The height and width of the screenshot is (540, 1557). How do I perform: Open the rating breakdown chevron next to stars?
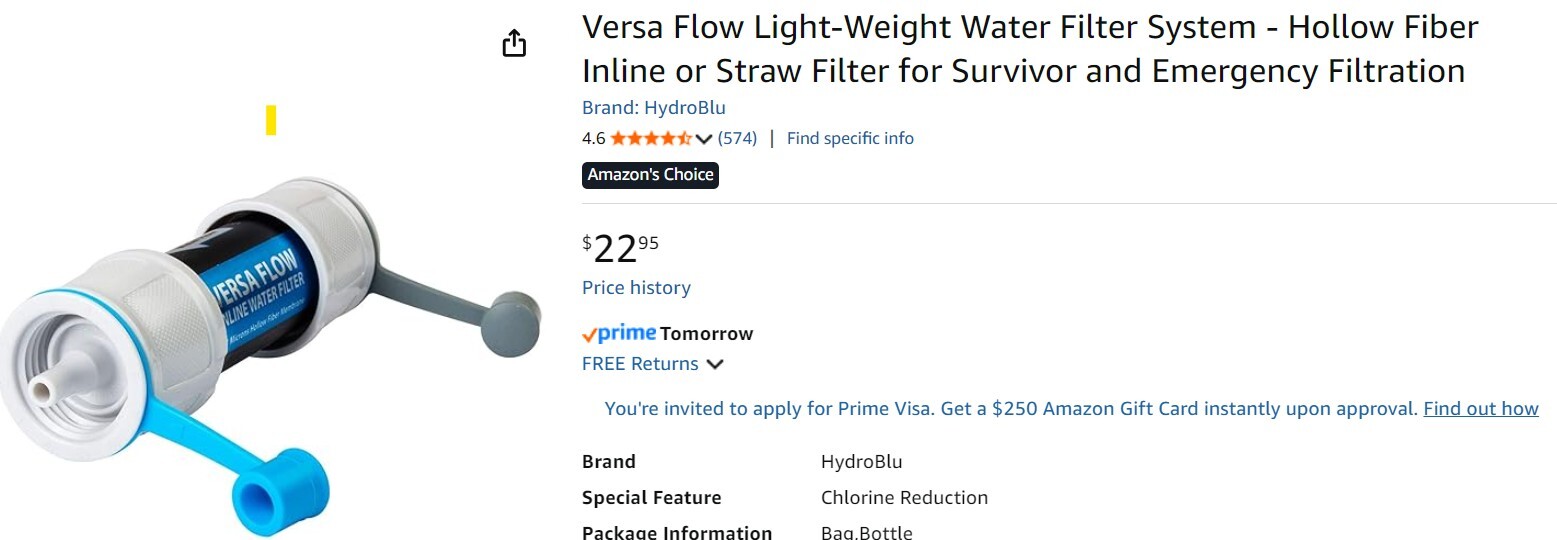coord(704,139)
